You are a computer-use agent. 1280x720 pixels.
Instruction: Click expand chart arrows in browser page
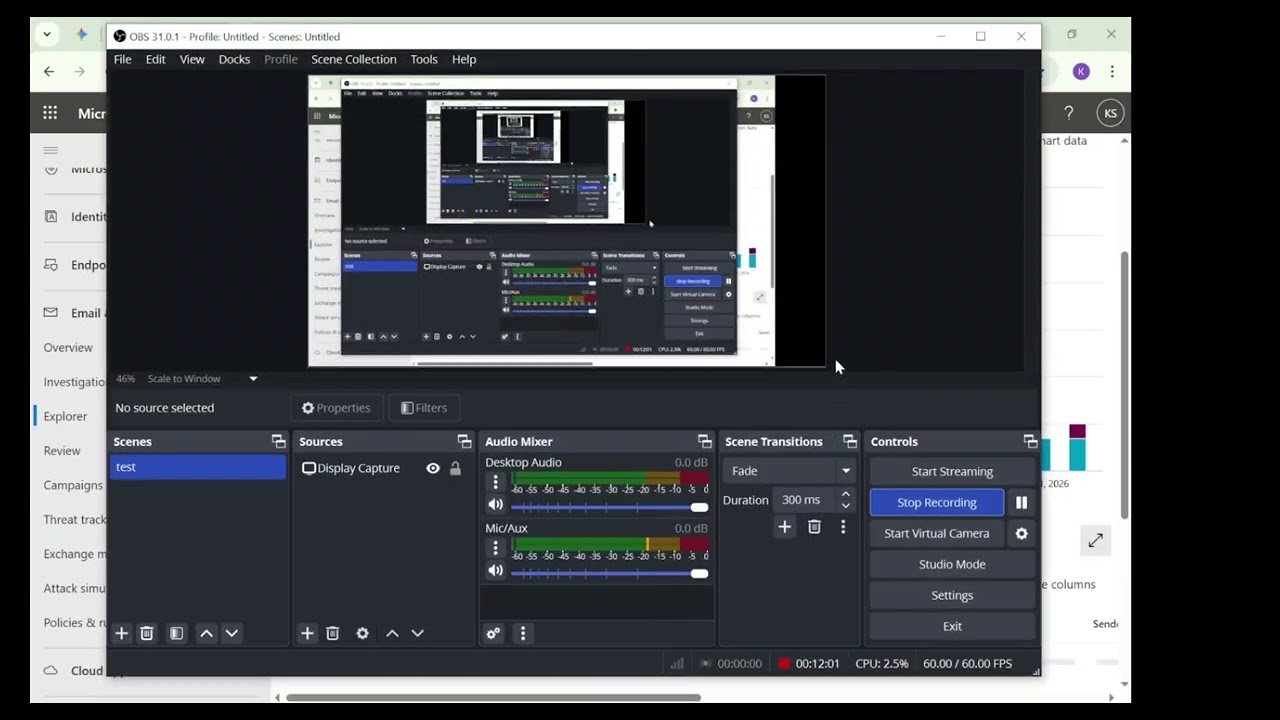point(1096,540)
